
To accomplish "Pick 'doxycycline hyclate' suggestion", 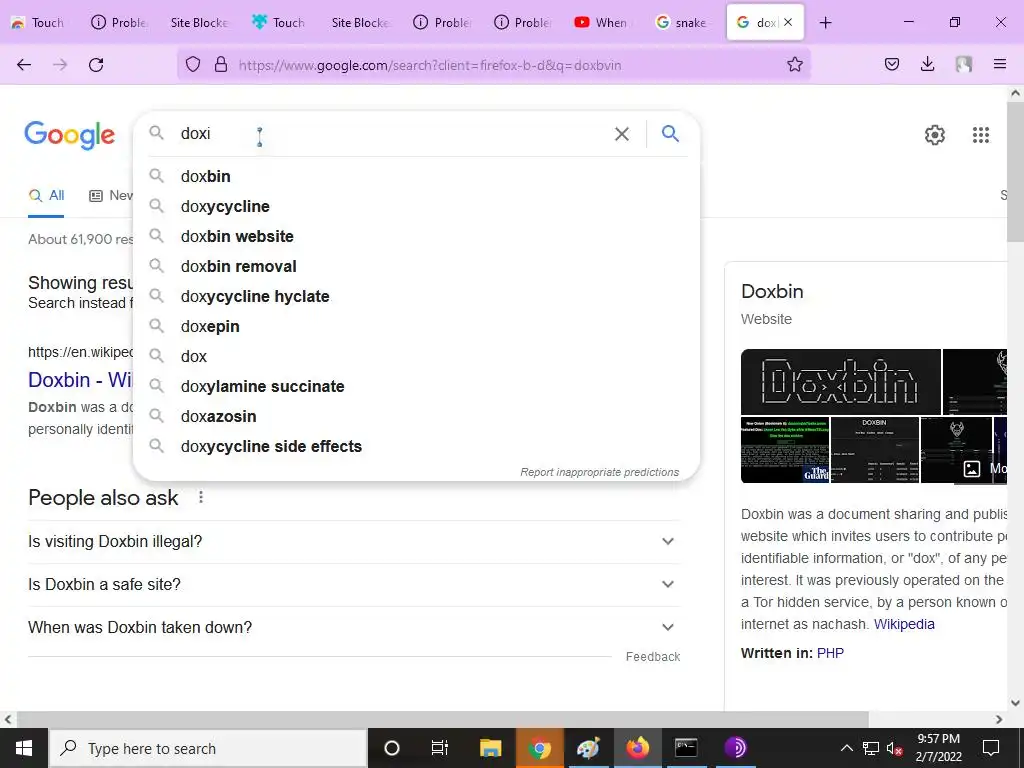I will click(x=417, y=296).
